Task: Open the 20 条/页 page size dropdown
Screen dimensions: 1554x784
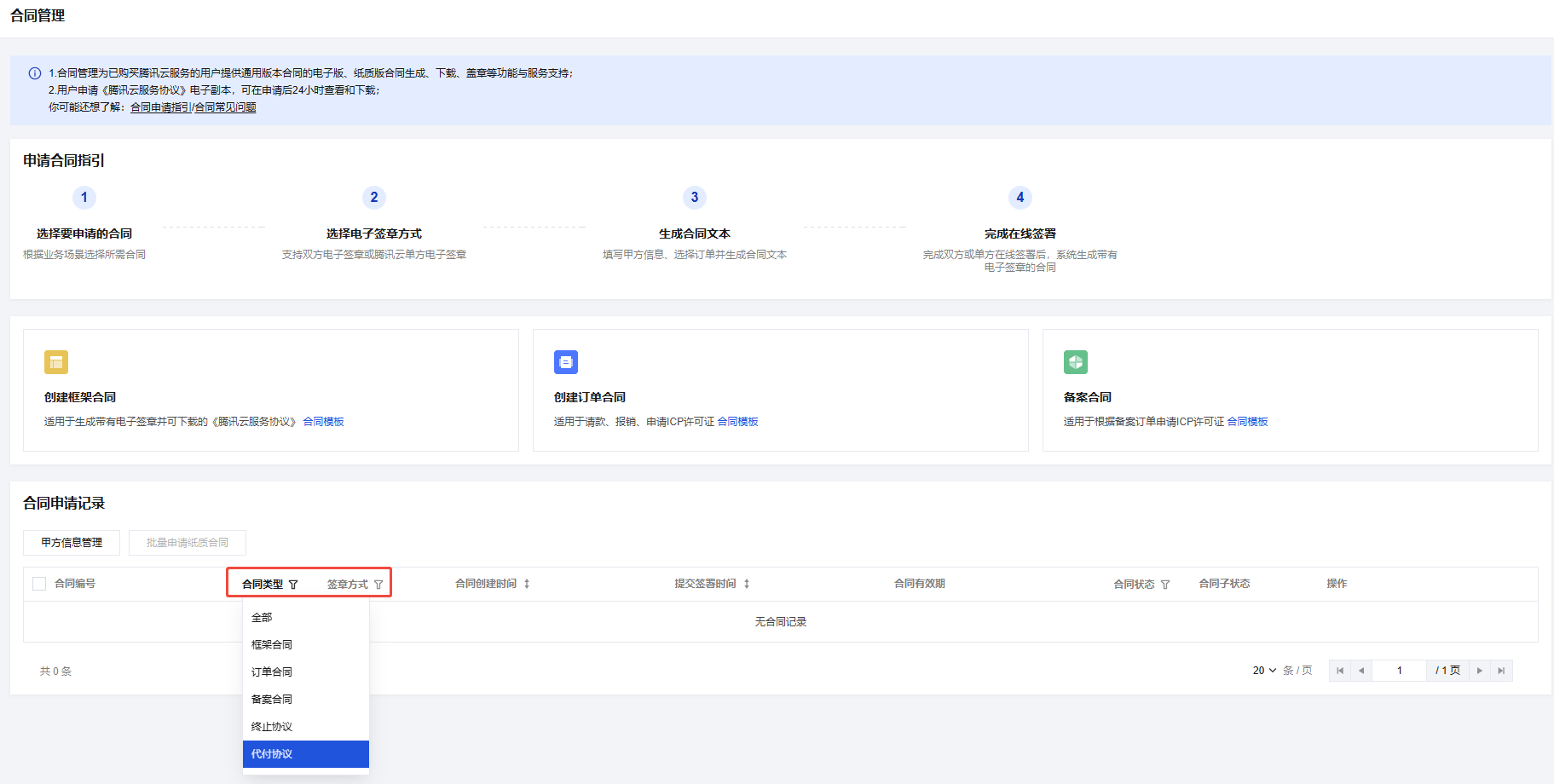Action: click(x=1264, y=671)
